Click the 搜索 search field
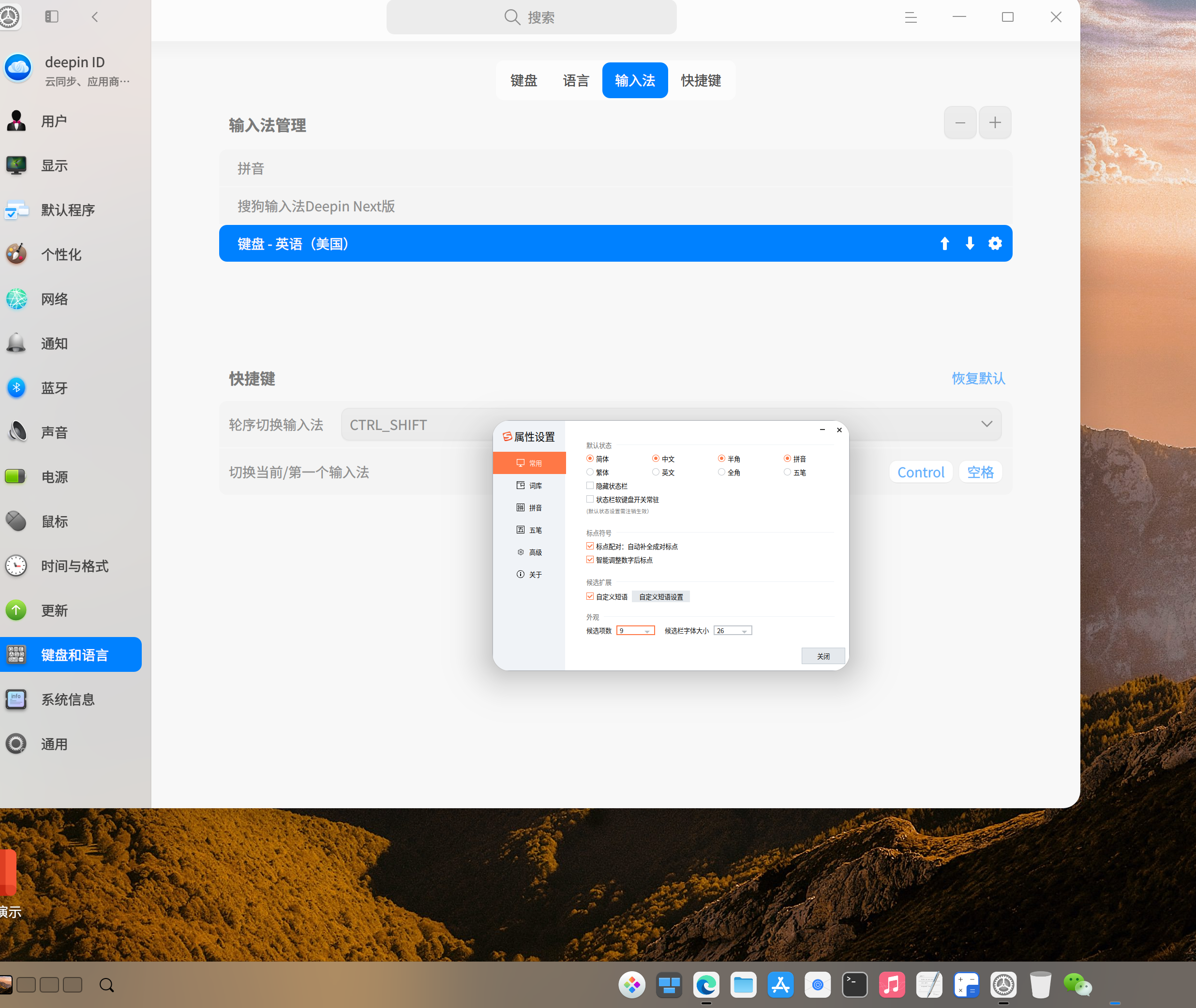 531,17
